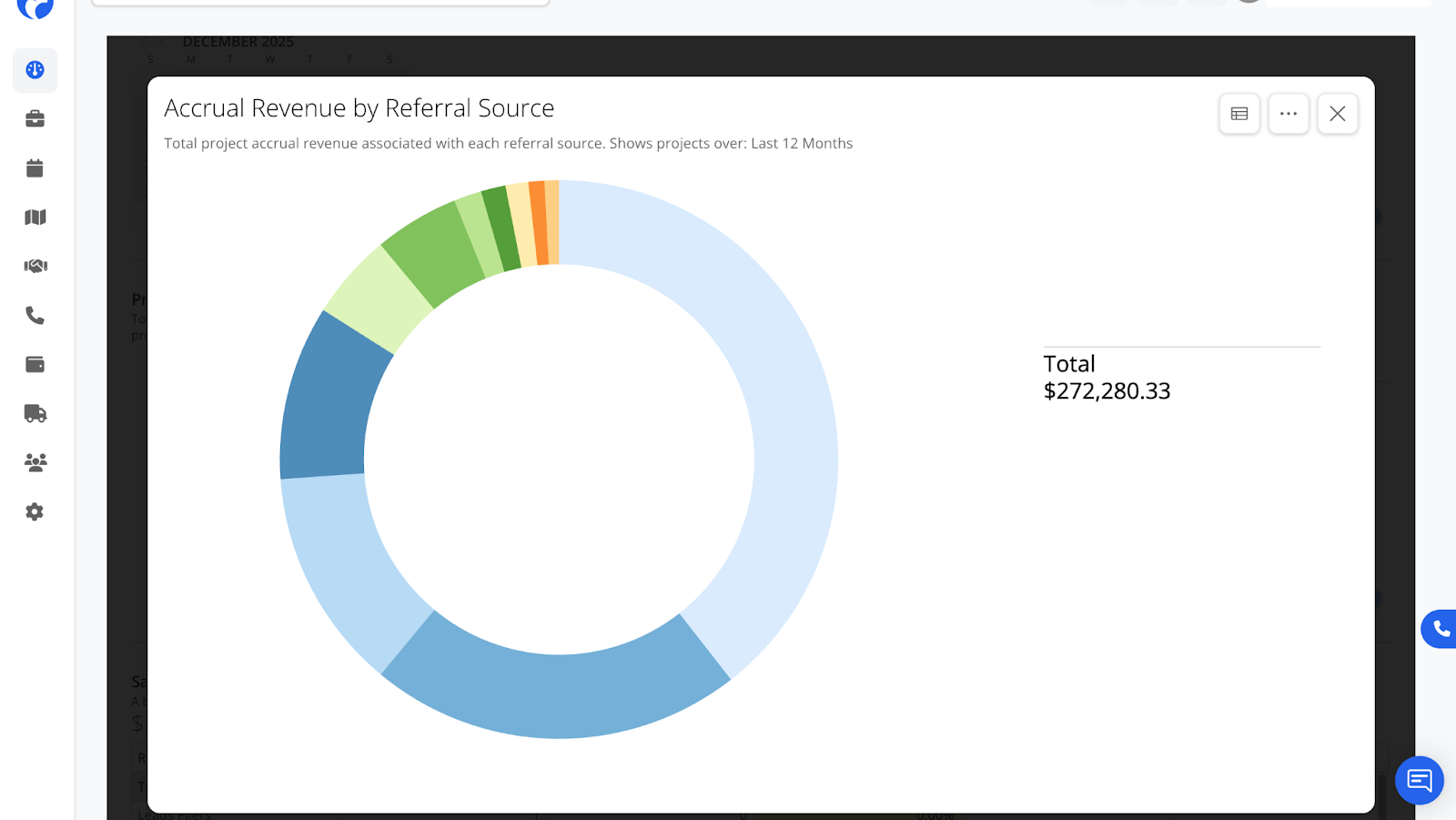Open the briefcase jobs icon in sidebar
This screenshot has width=1456, height=820.
[x=35, y=119]
